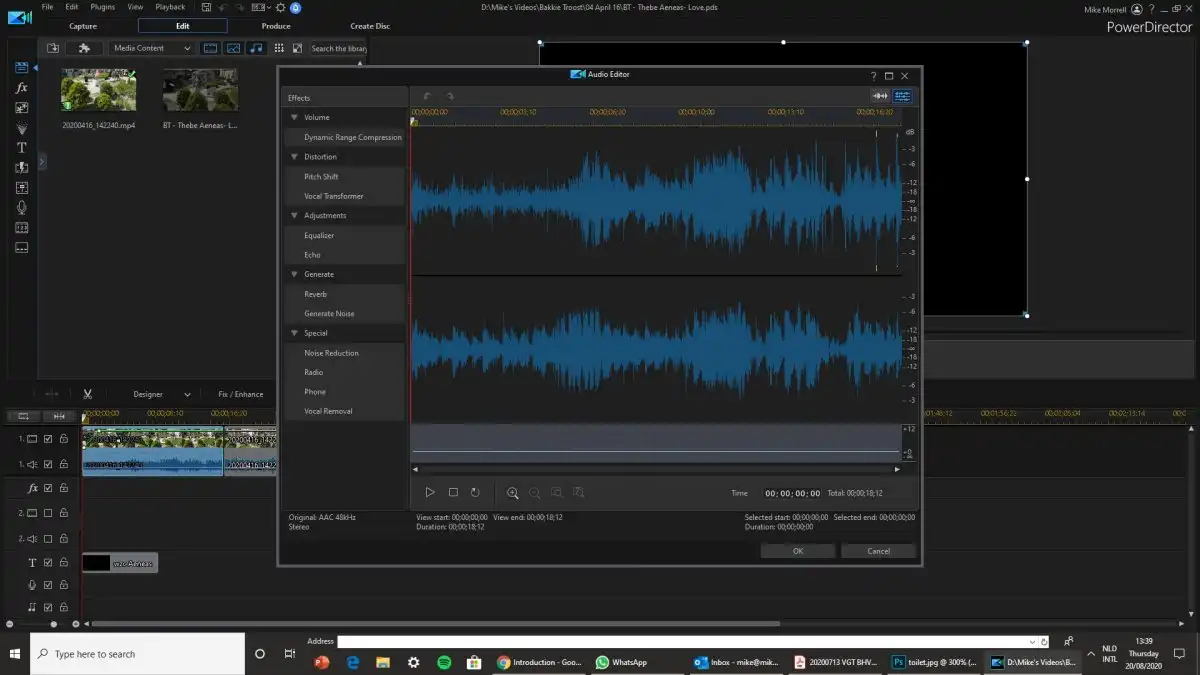Viewport: 1200px width, 675px height.
Task: Play the audio in Audio Editor
Action: 430,492
